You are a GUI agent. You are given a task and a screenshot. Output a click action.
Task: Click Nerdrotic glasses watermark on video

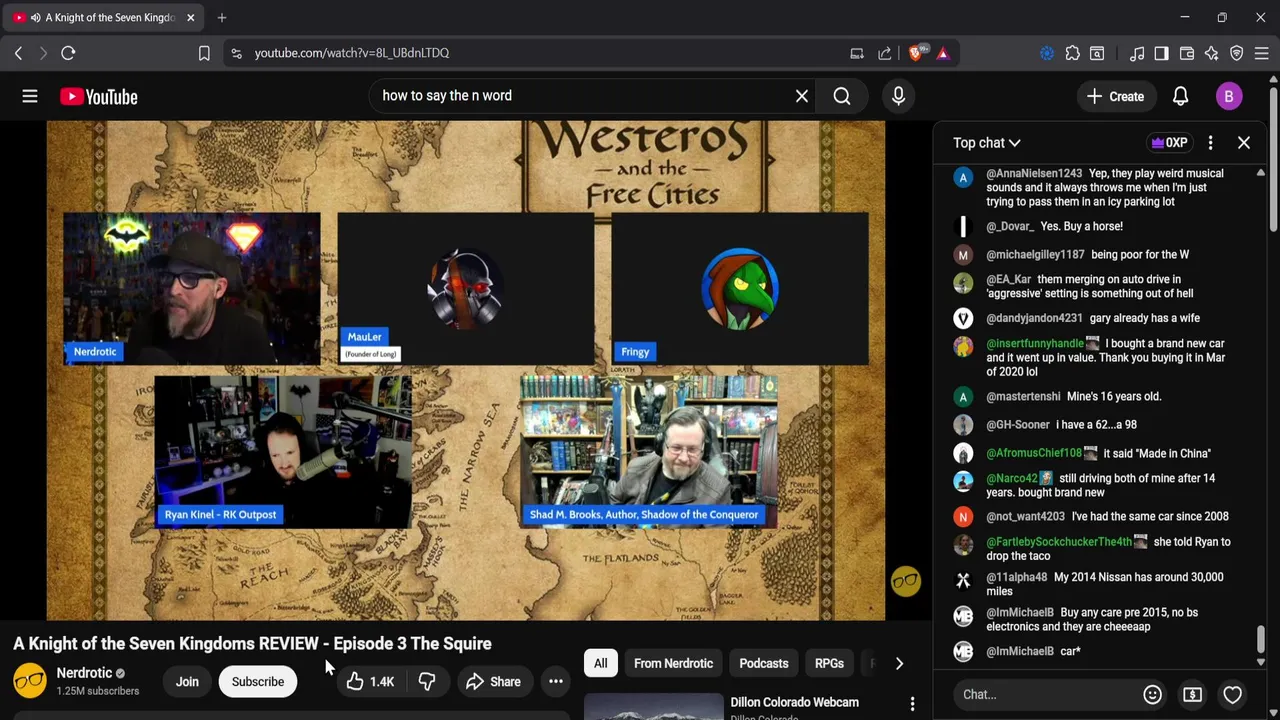coord(906,582)
